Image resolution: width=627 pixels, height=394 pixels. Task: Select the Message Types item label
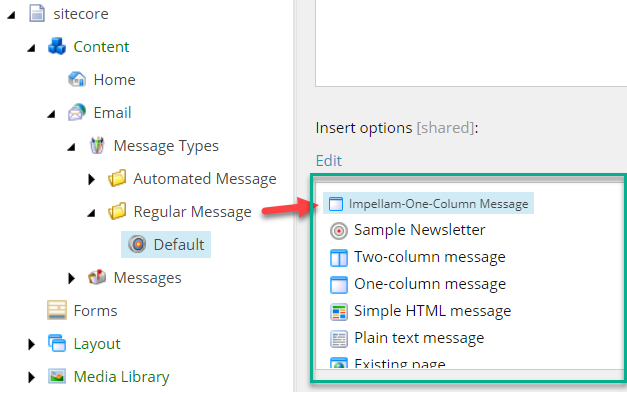pyautogui.click(x=166, y=146)
